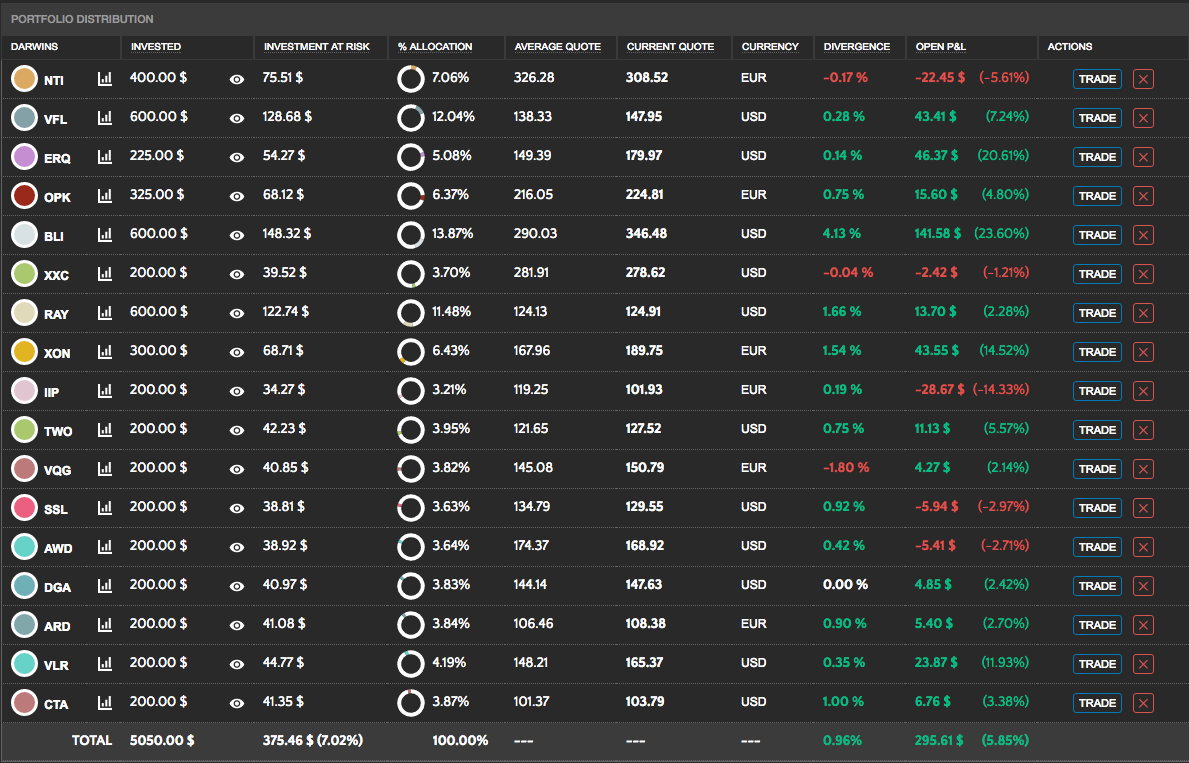The width and height of the screenshot is (1189, 763).
Task: Click the % Allocation column header
Action: pyautogui.click(x=435, y=47)
